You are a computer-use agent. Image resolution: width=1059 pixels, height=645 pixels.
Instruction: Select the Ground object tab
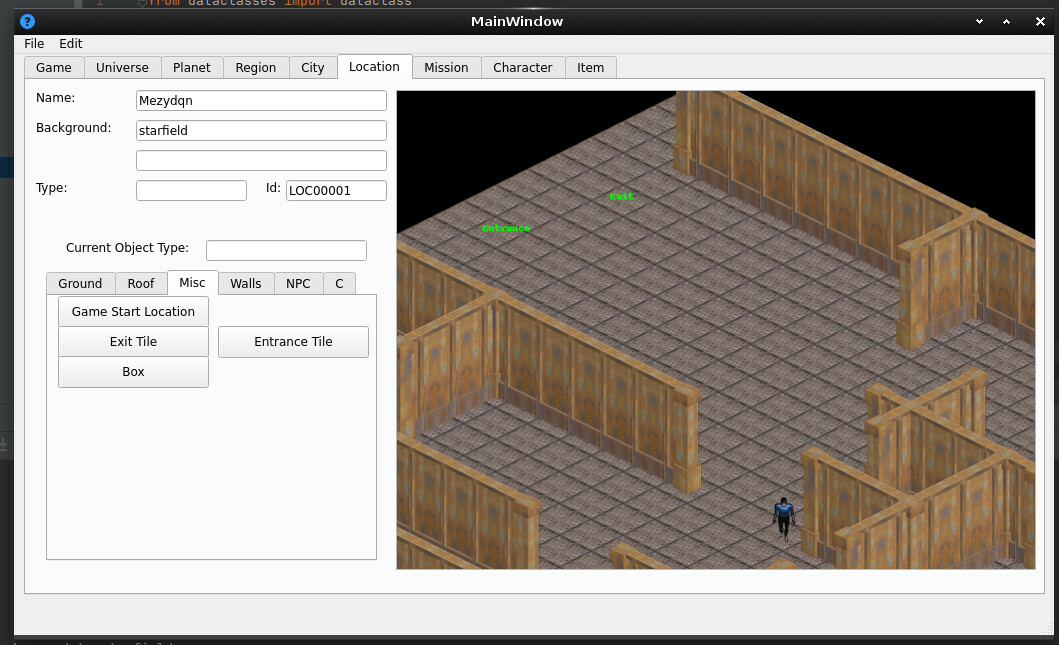point(80,283)
